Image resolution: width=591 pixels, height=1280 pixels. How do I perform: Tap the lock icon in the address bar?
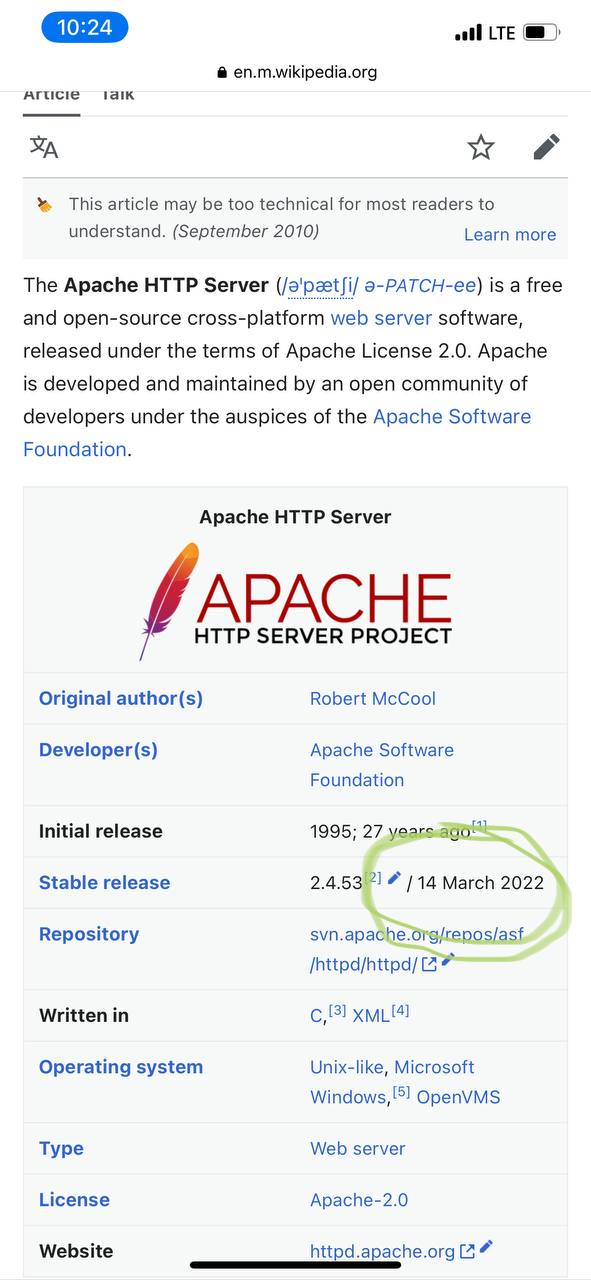[x=222, y=73]
